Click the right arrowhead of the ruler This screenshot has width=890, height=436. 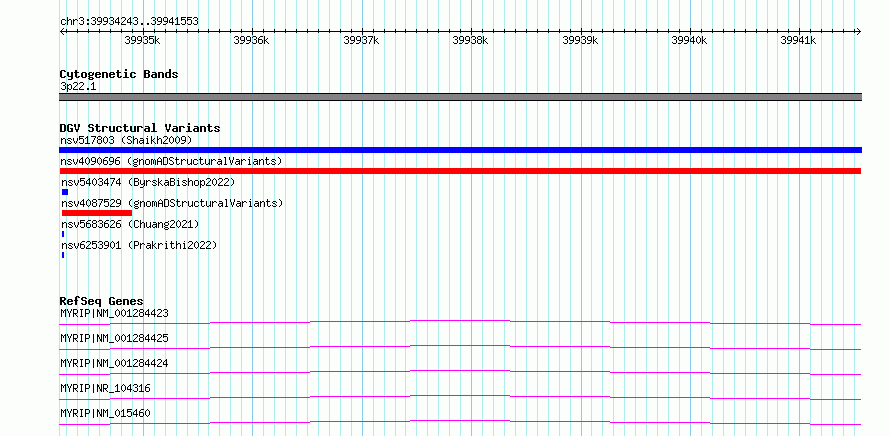tap(859, 31)
